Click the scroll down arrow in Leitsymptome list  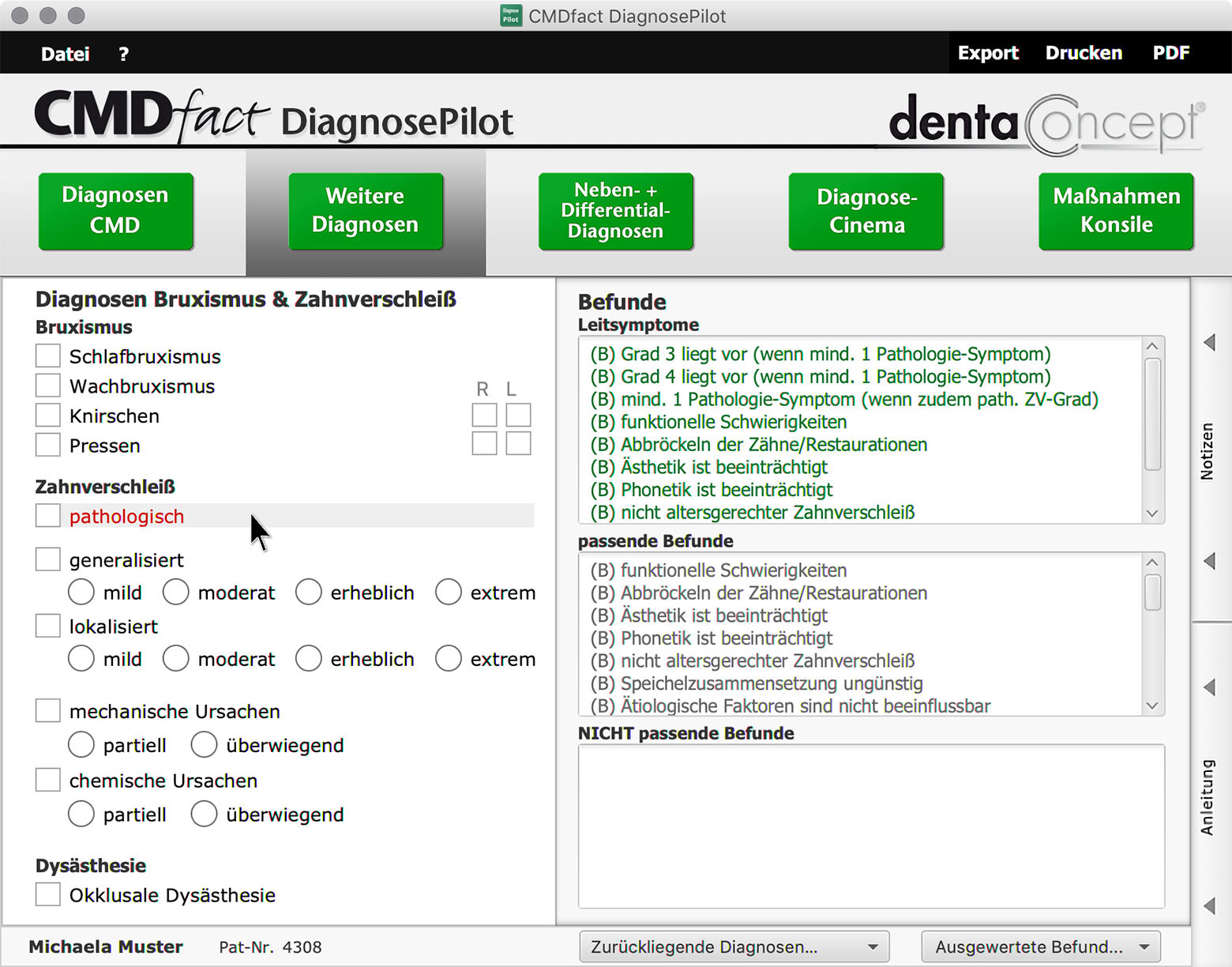pyautogui.click(x=1152, y=514)
